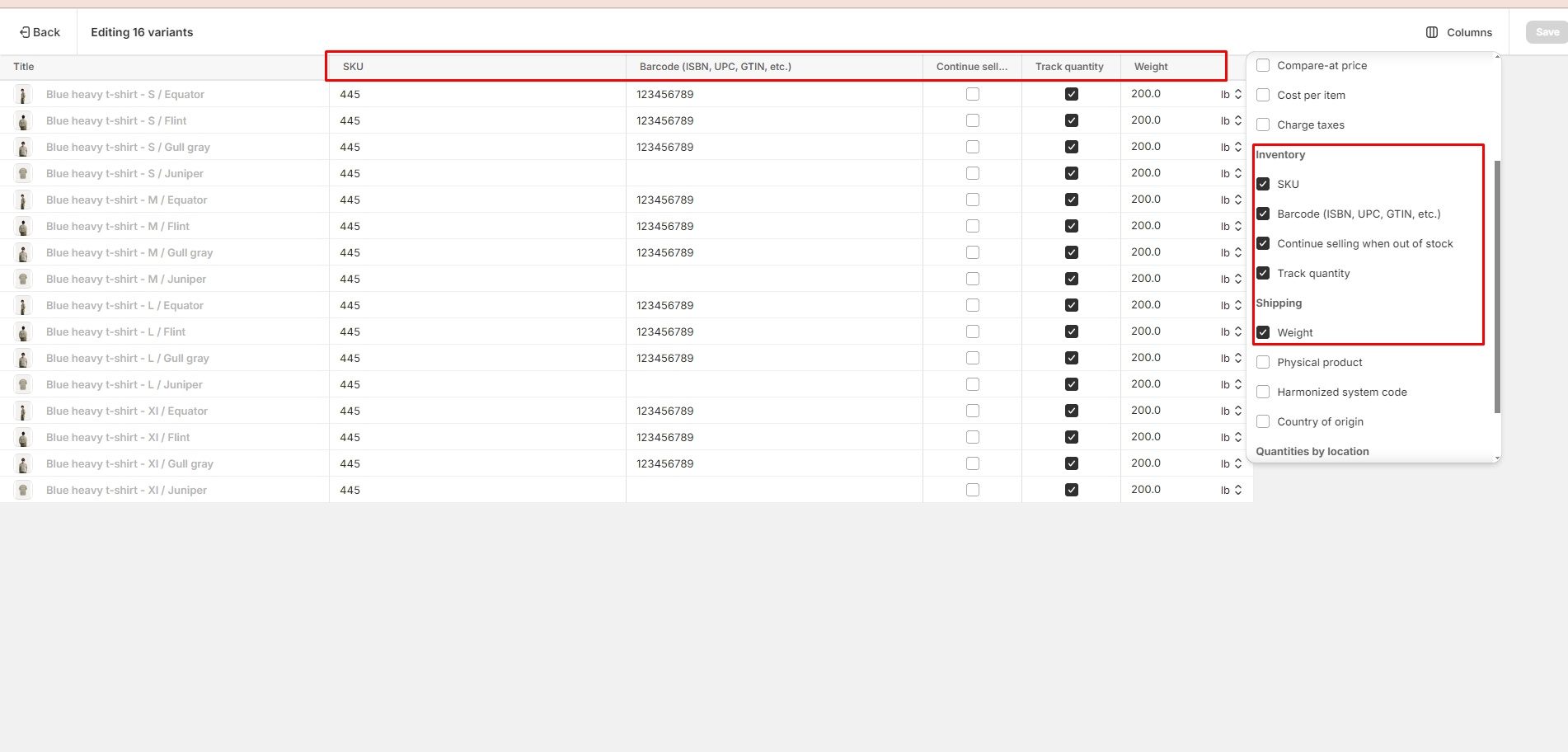1568x752 pixels.
Task: Open the Columns layout icon
Action: [x=1432, y=32]
